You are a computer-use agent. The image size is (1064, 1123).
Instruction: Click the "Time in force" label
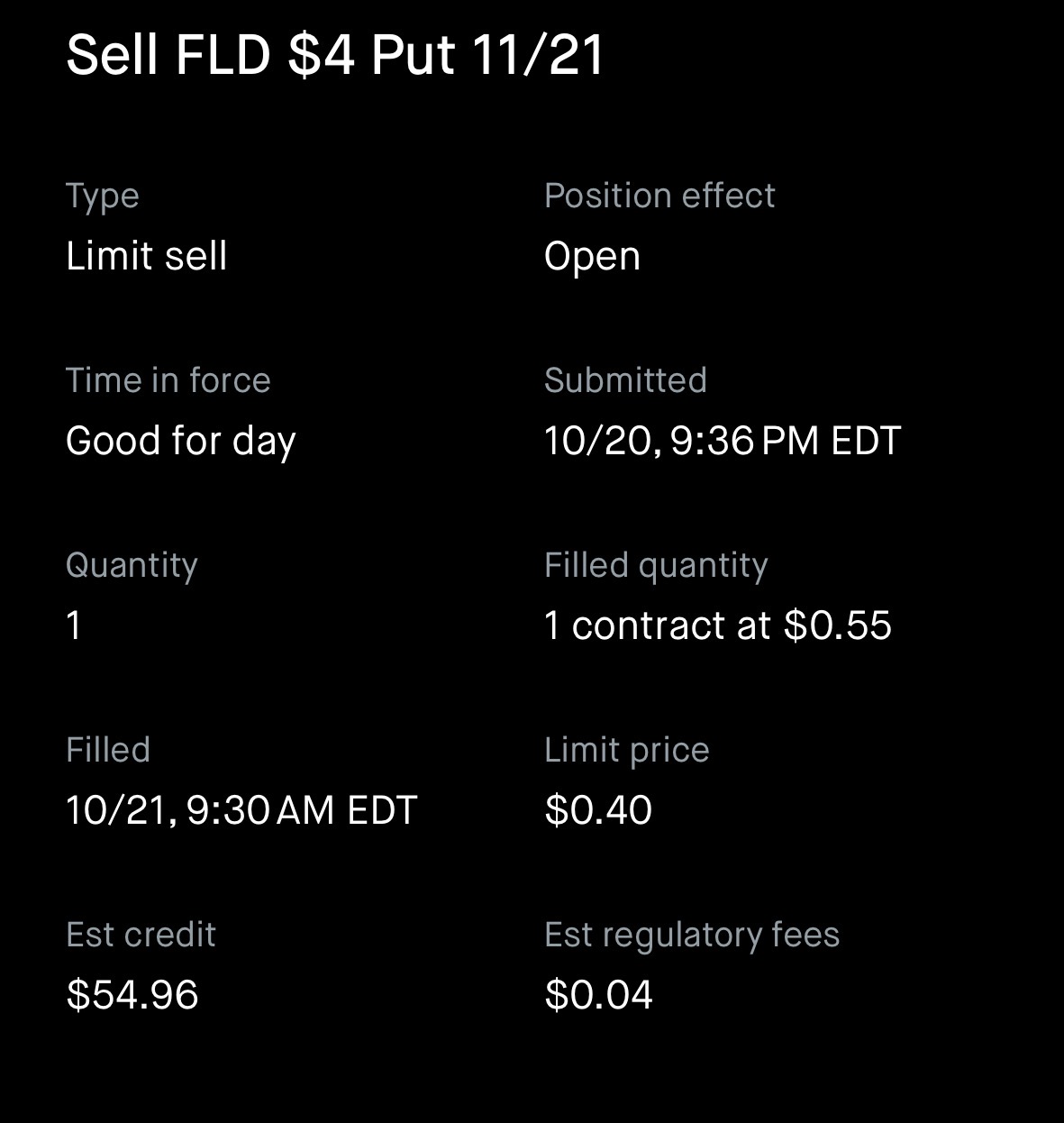[168, 380]
